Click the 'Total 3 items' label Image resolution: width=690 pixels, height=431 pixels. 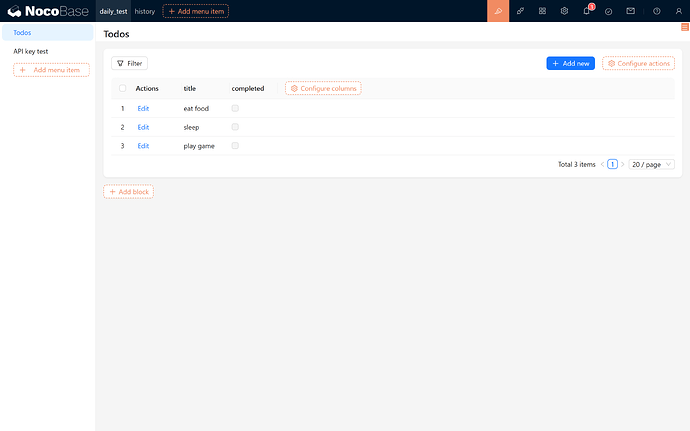576,164
